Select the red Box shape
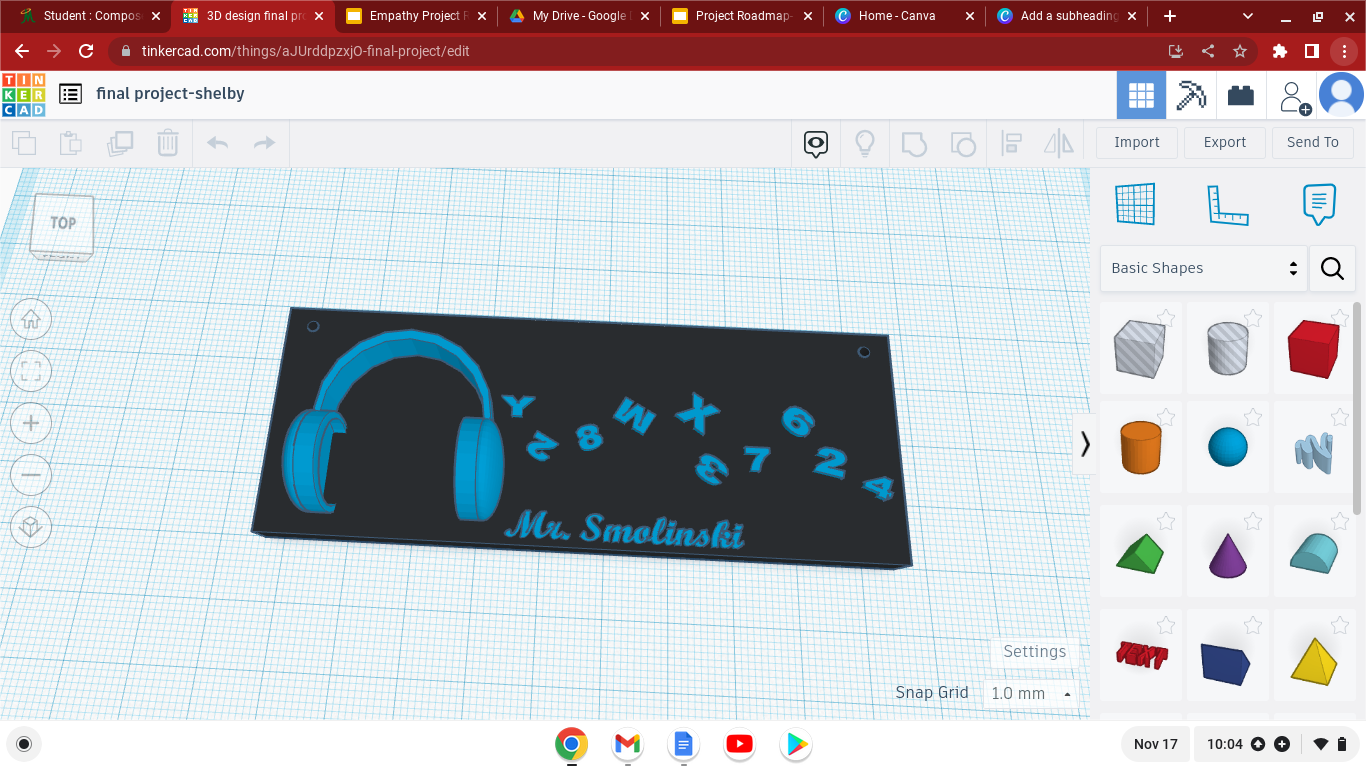 click(1314, 348)
